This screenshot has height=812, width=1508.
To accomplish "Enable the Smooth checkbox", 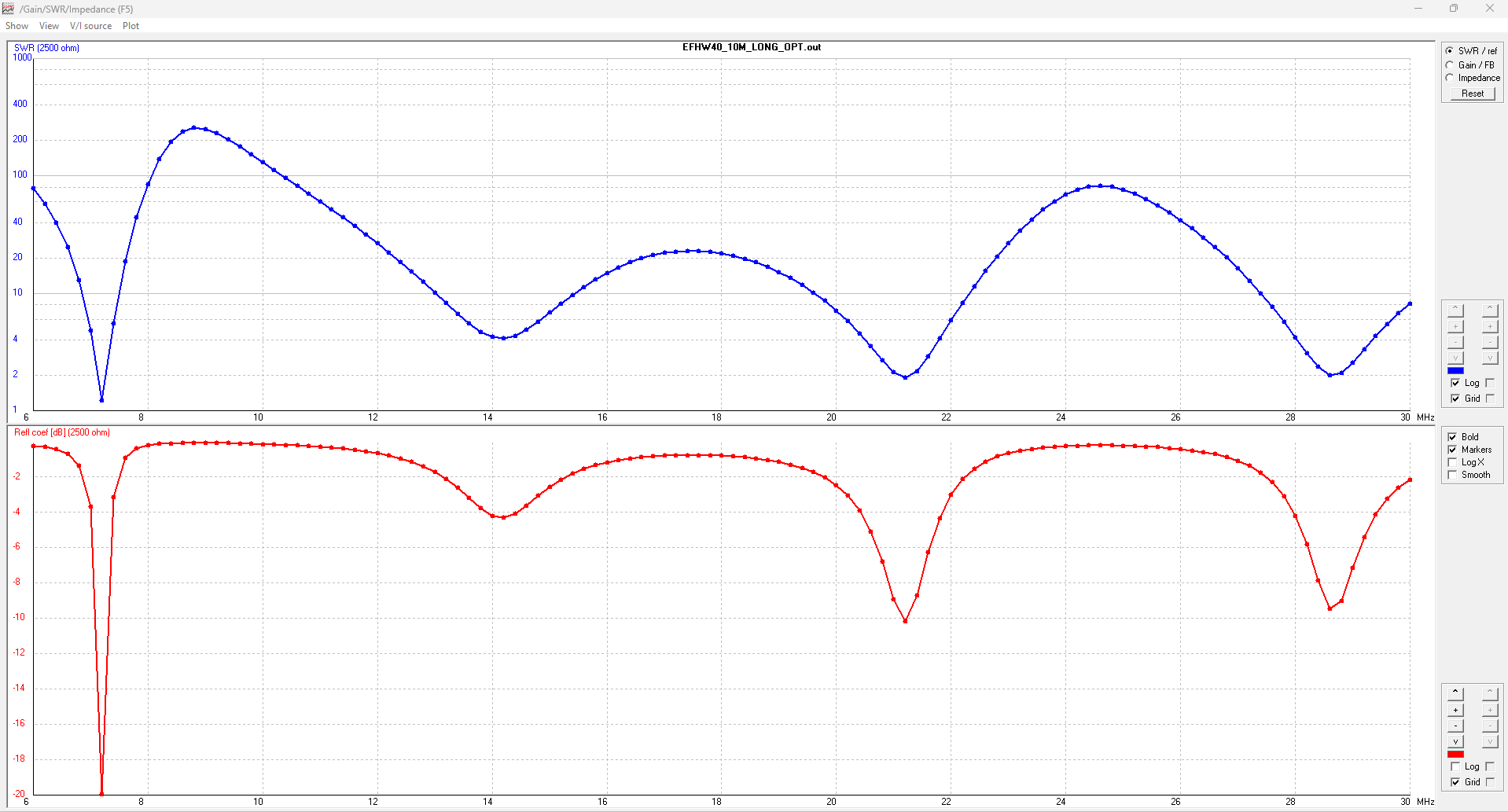I will [x=1452, y=475].
